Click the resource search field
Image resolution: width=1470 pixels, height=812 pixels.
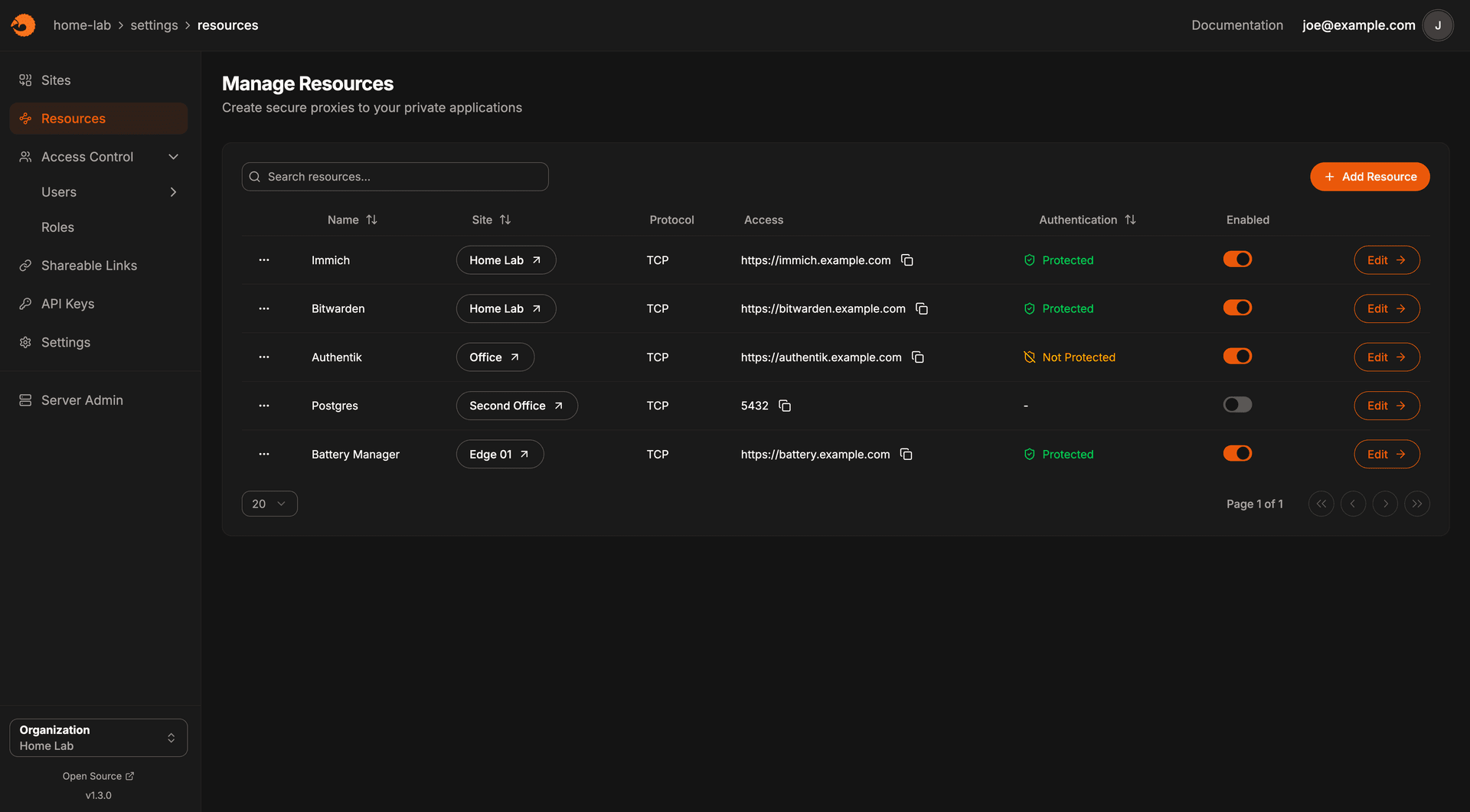pos(394,176)
